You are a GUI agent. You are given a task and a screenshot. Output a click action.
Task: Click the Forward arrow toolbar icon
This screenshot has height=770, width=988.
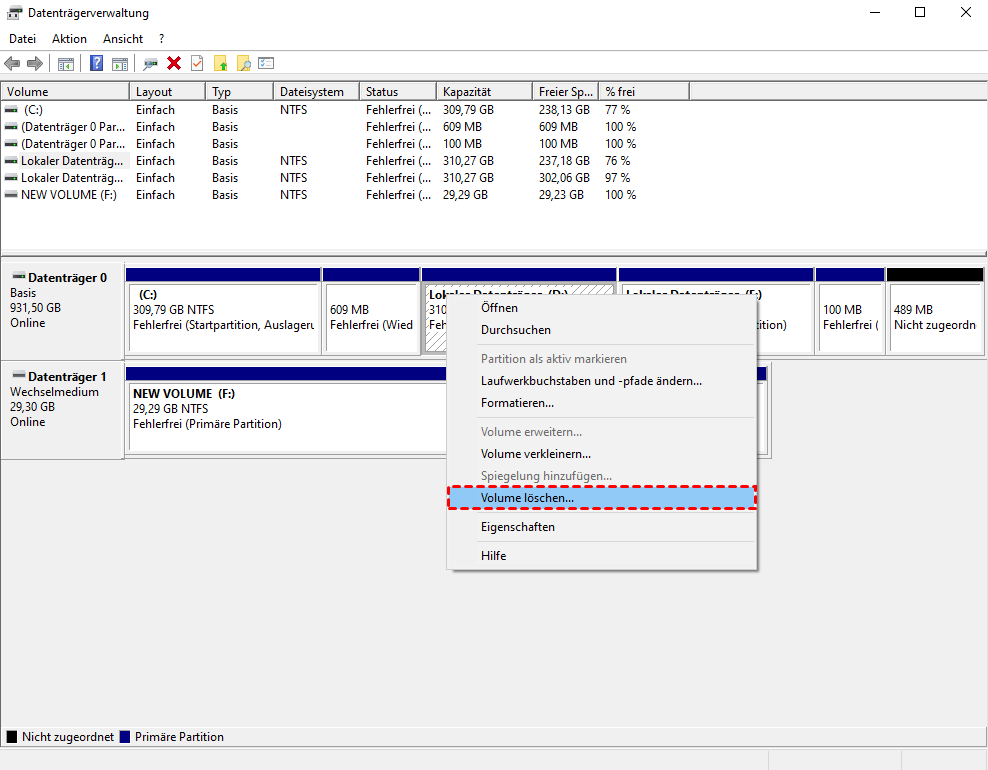(x=35, y=64)
